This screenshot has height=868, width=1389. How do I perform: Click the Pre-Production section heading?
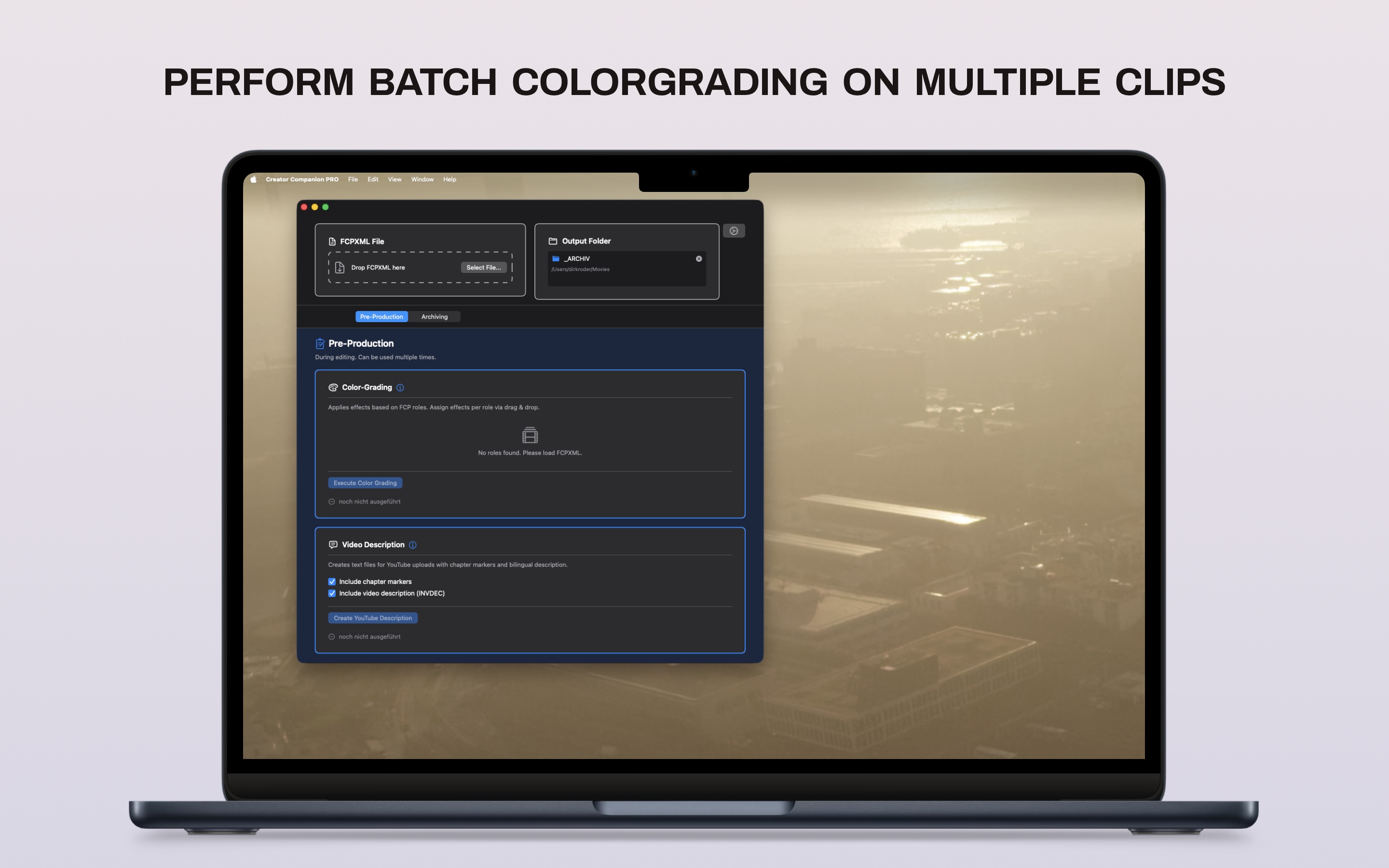(x=361, y=343)
